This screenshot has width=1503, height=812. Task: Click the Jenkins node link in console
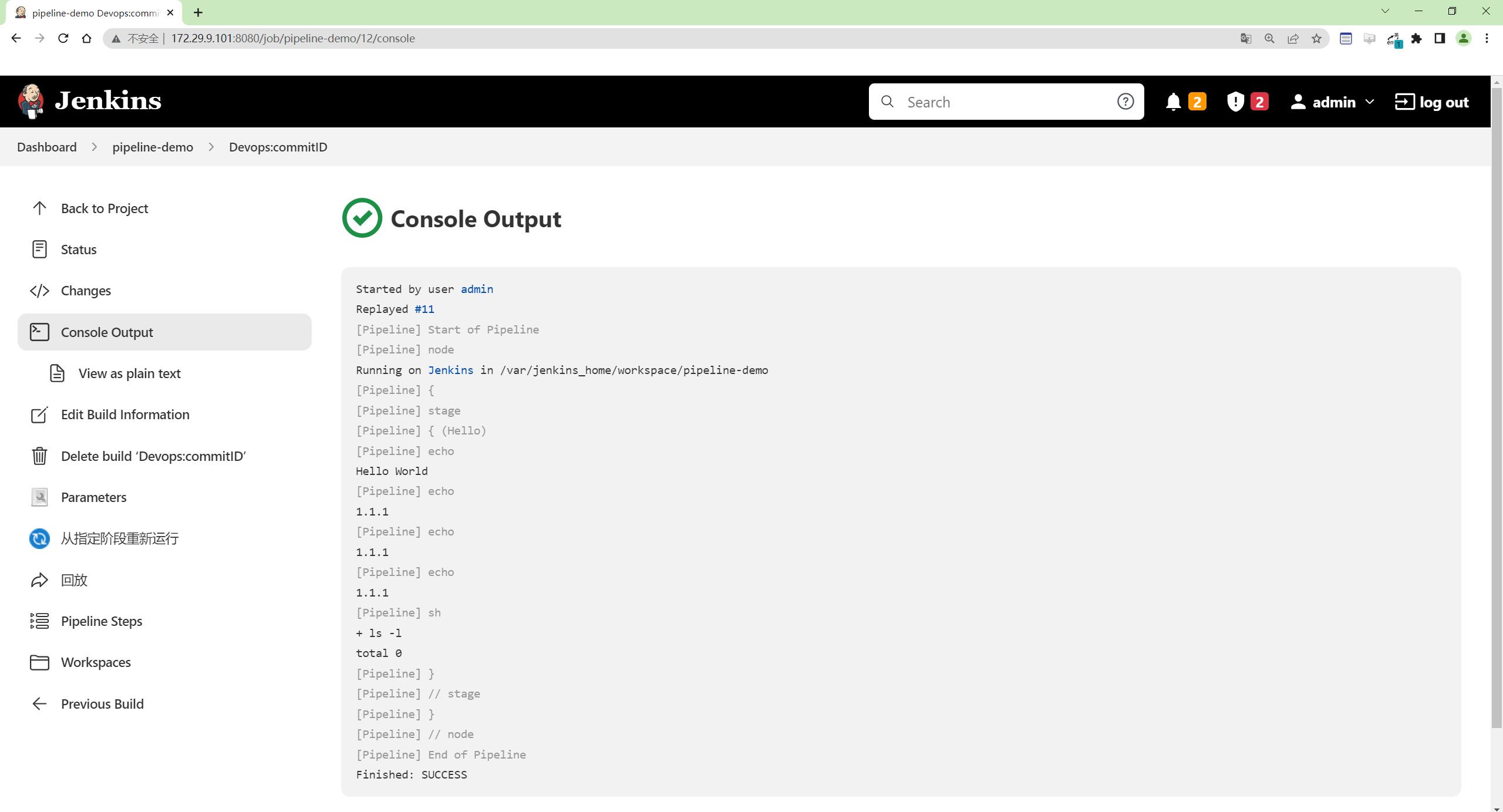coord(450,370)
